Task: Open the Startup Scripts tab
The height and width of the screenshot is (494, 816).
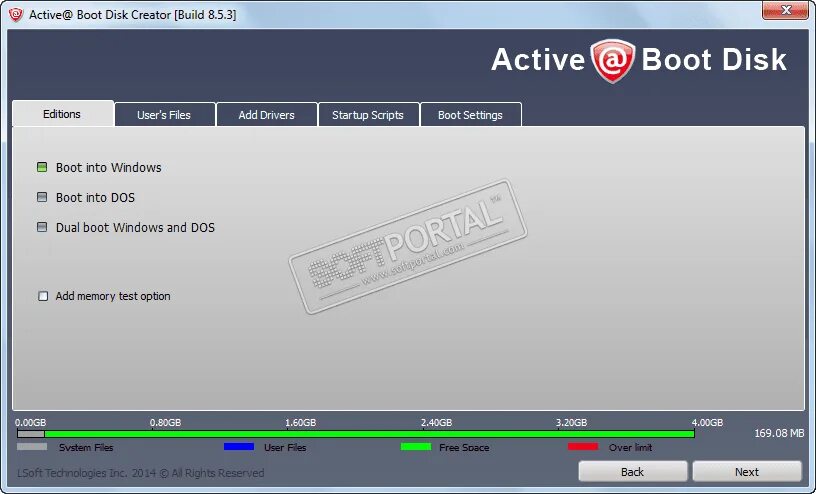Action: coord(368,115)
